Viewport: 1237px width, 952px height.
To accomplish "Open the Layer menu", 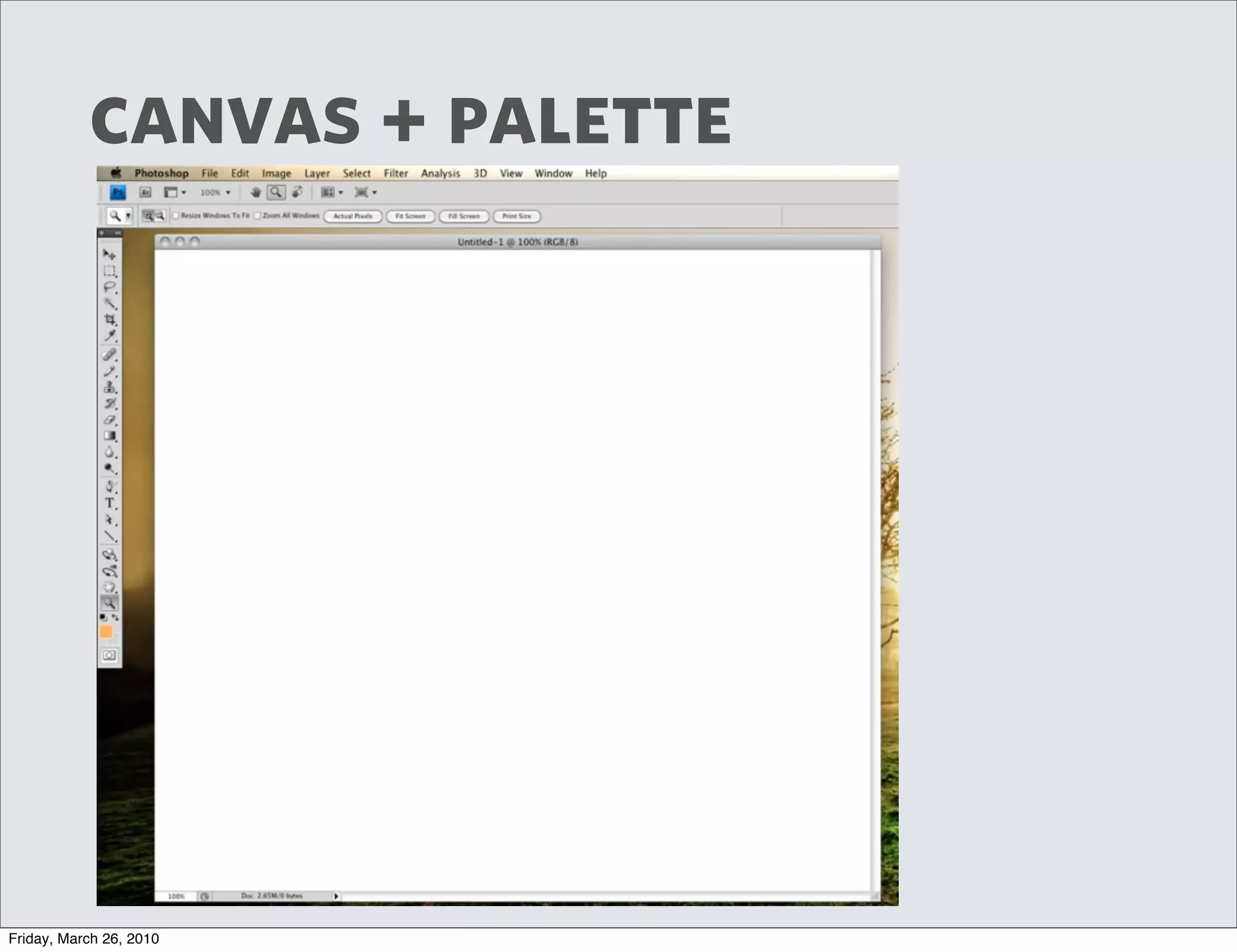I will pos(317,173).
